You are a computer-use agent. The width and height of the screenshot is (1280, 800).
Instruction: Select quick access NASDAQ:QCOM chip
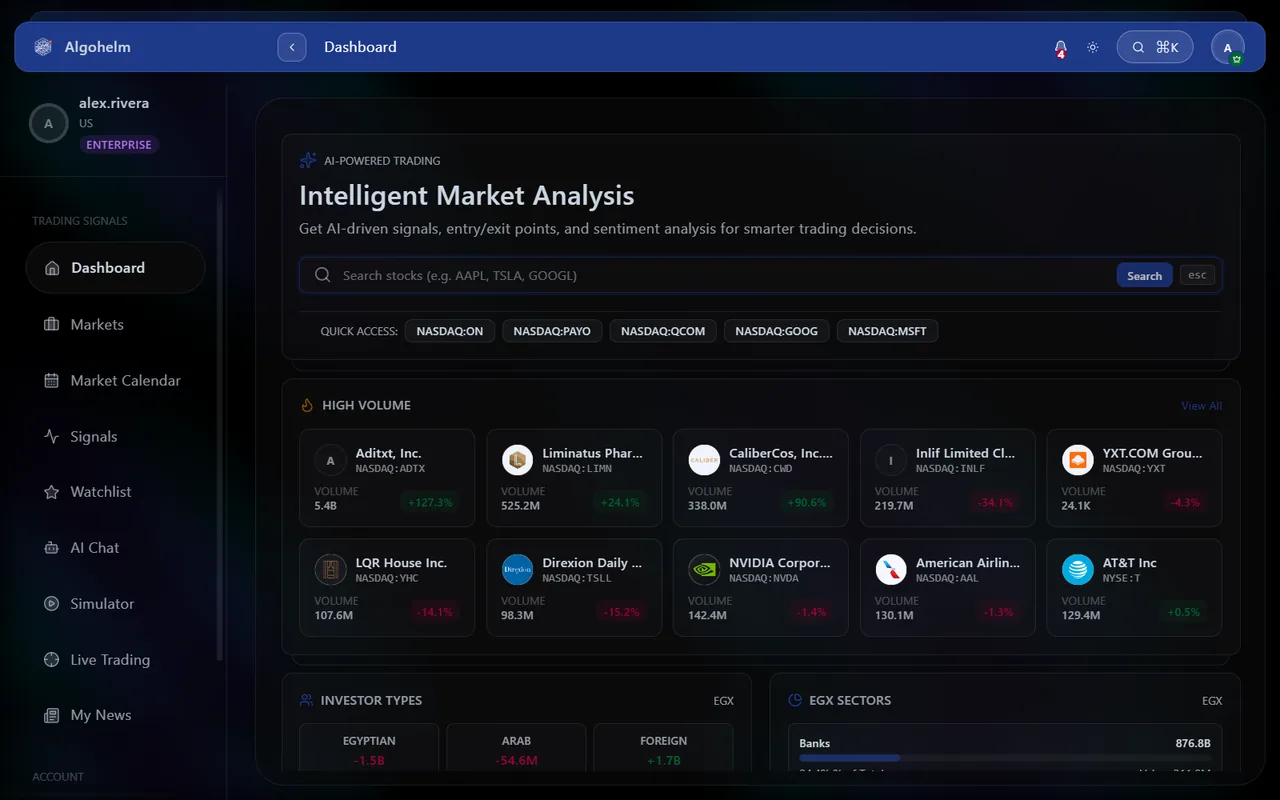pyautogui.click(x=663, y=331)
